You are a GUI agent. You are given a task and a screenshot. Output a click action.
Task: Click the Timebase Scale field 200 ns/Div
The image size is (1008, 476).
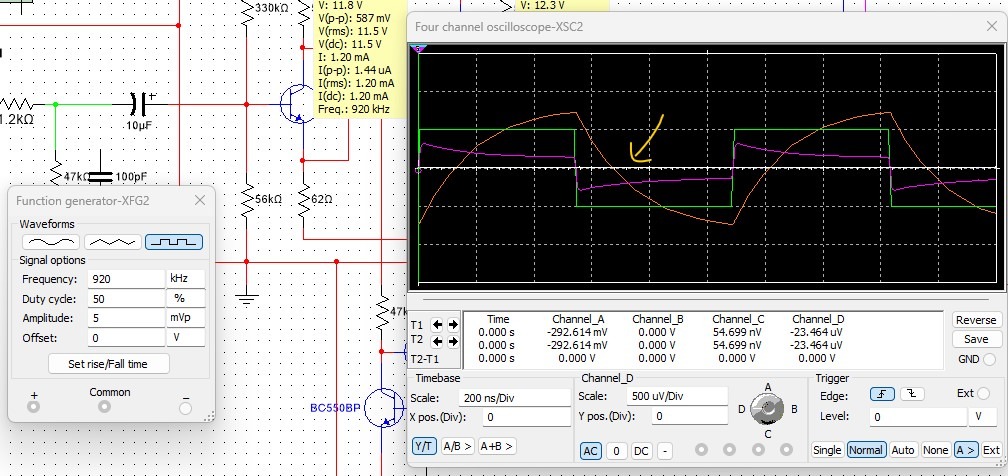point(514,398)
